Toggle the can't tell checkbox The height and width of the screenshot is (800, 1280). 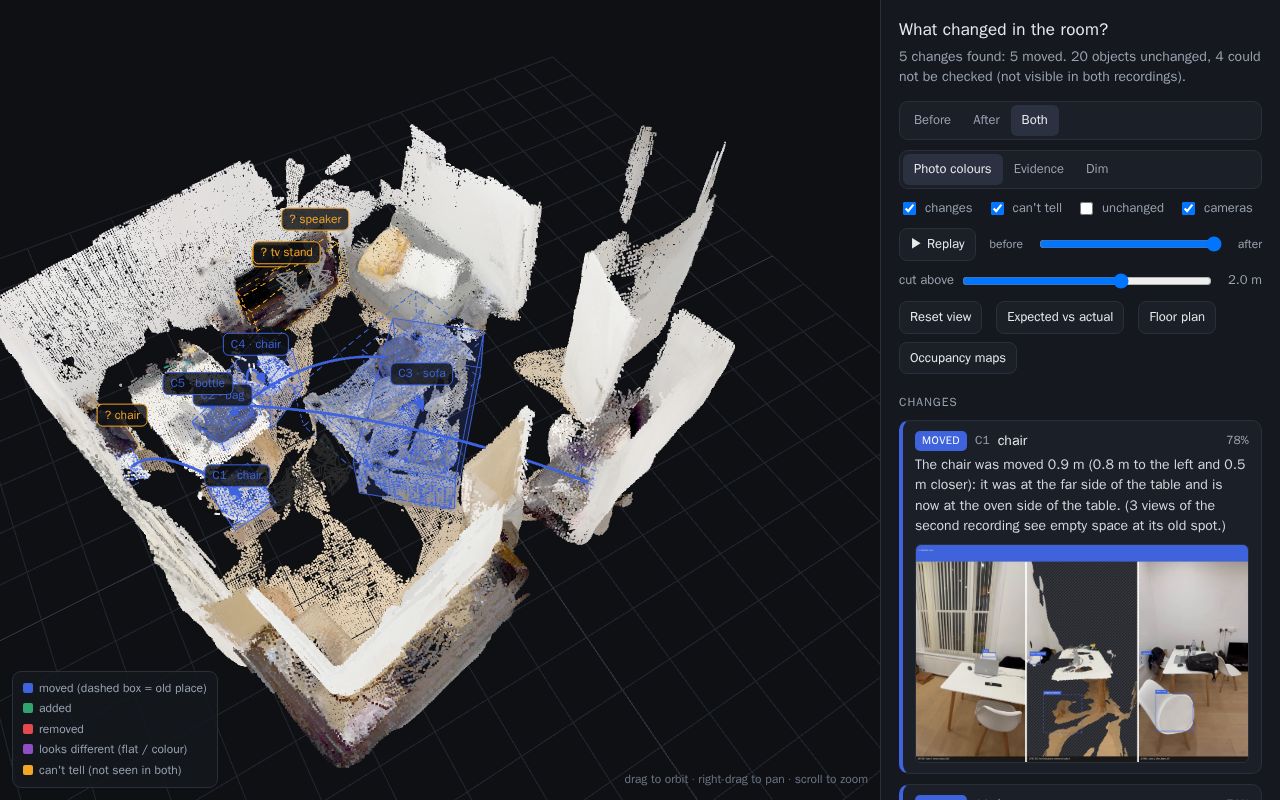click(997, 208)
